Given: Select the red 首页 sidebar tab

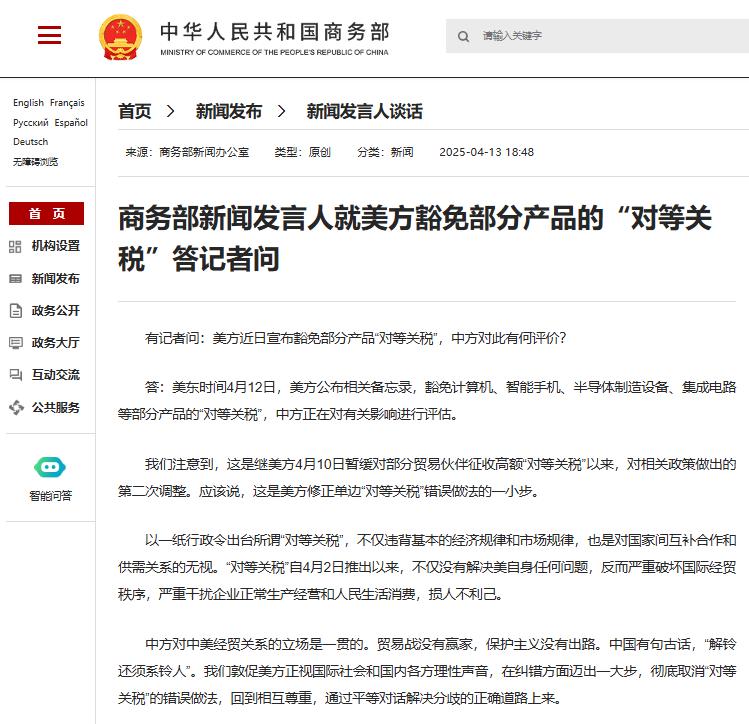Looking at the screenshot, I should tap(48, 213).
